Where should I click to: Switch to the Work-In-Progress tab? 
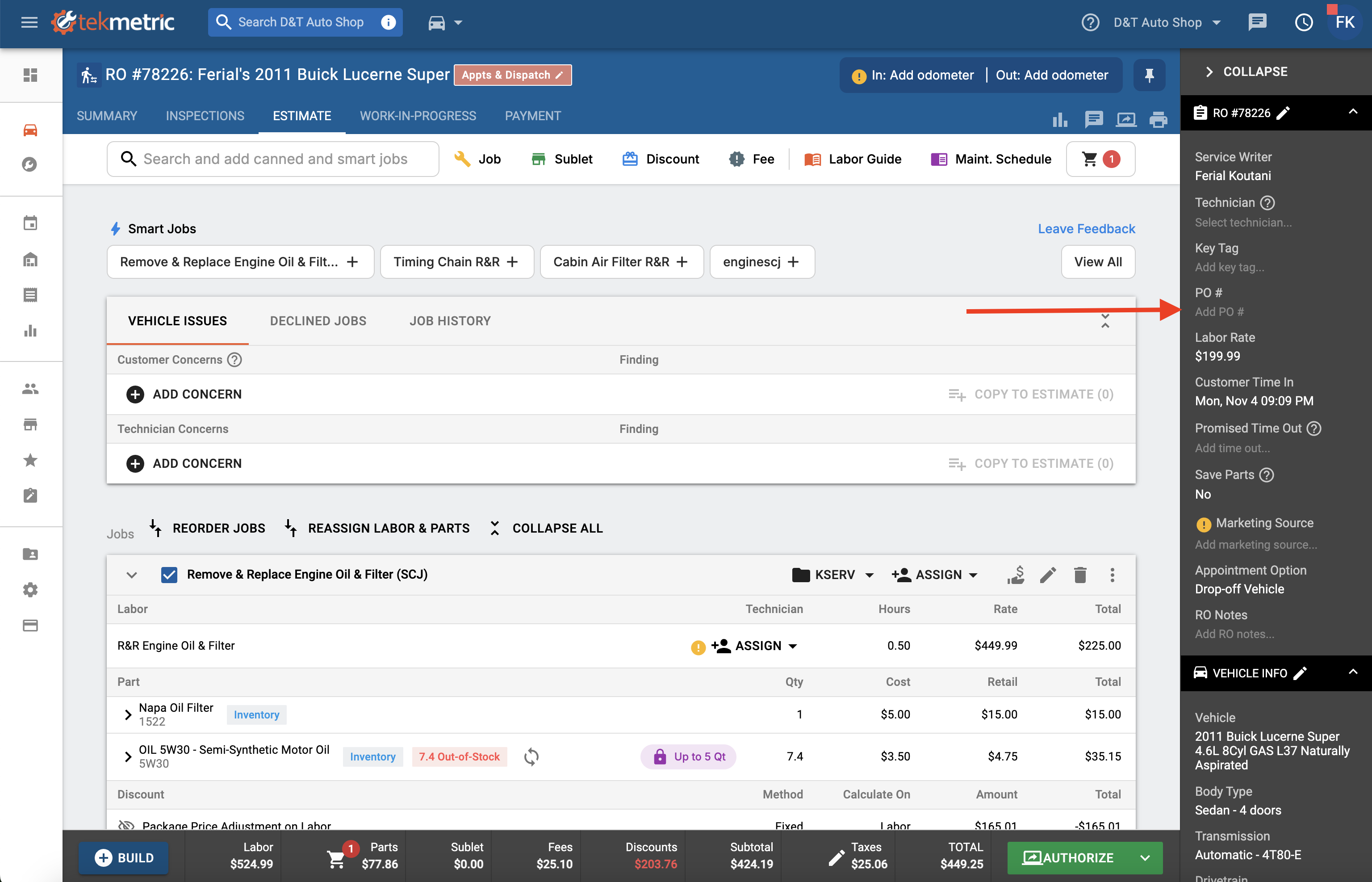418,116
